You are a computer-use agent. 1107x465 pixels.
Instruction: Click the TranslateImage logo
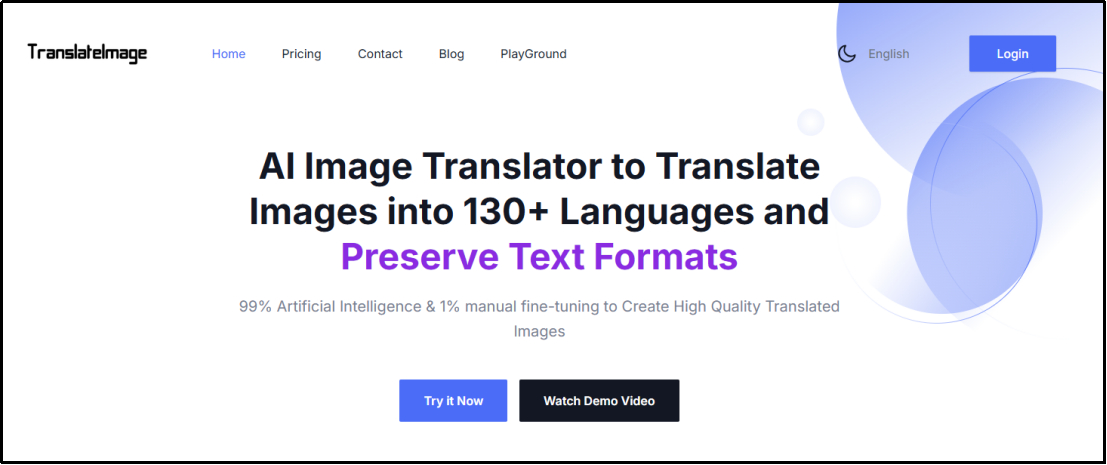87,53
